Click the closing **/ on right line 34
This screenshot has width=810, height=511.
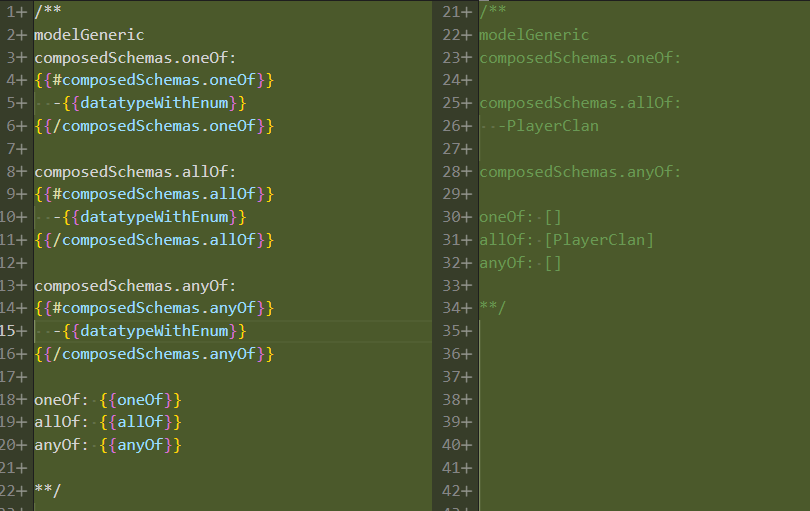pyautogui.click(x=492, y=308)
